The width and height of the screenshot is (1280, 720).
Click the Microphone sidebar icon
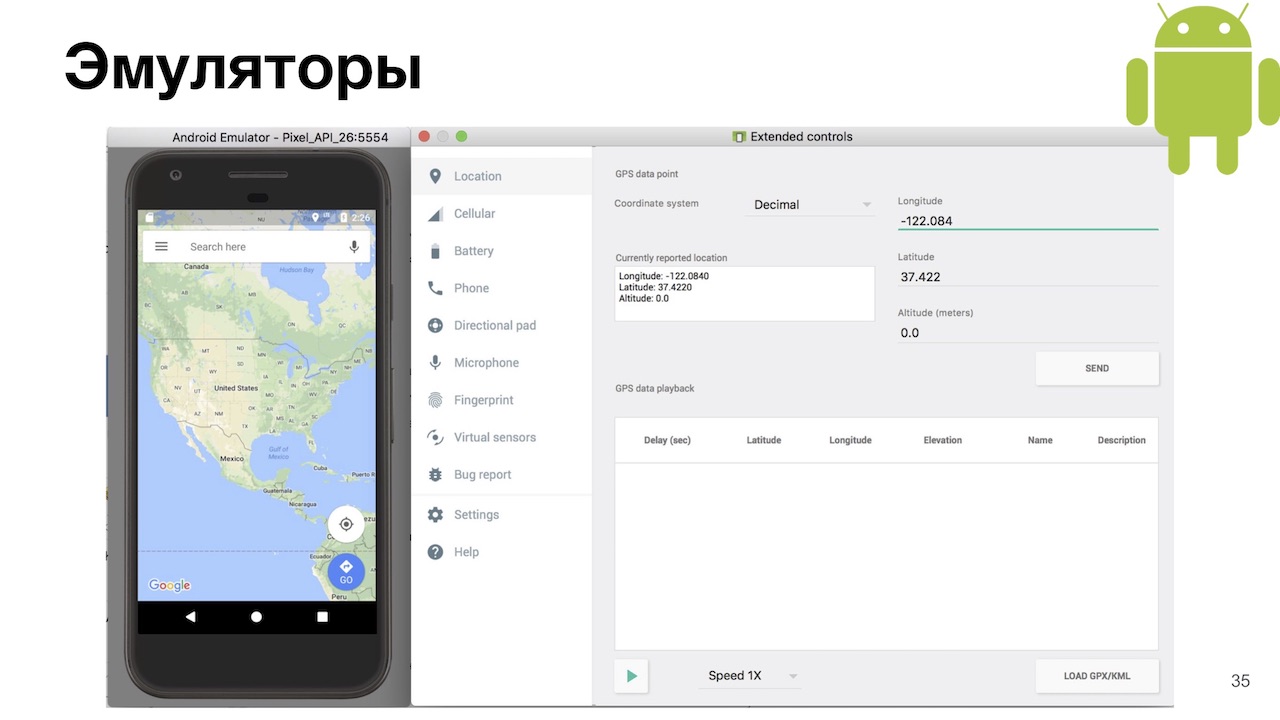click(435, 363)
